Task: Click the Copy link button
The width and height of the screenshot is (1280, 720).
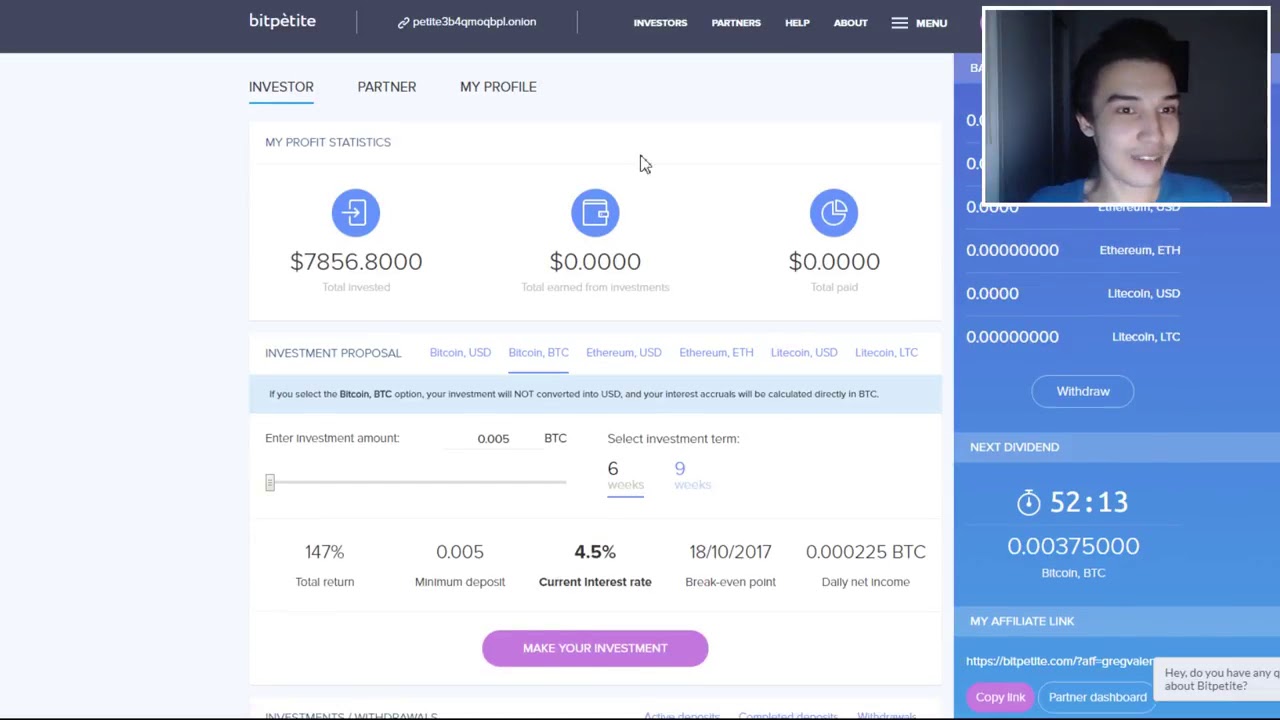Action: click(1001, 697)
